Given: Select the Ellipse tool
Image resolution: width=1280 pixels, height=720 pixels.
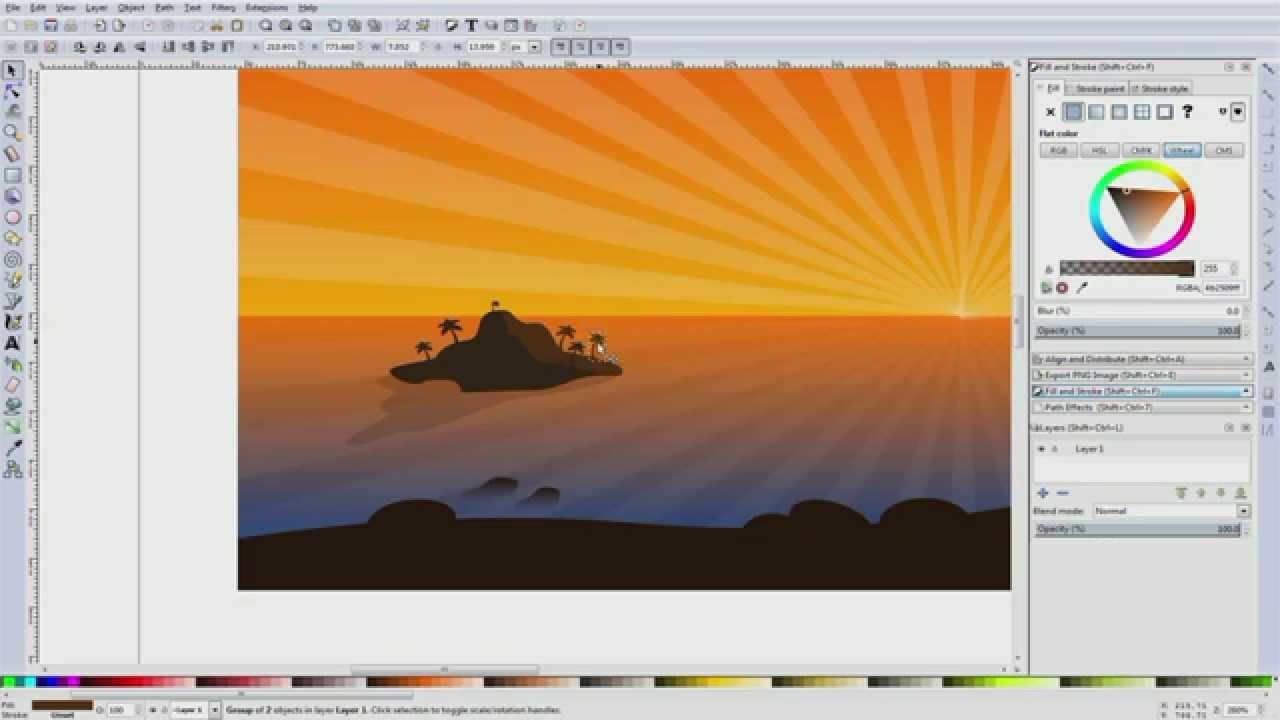Looking at the screenshot, I should pos(13,217).
